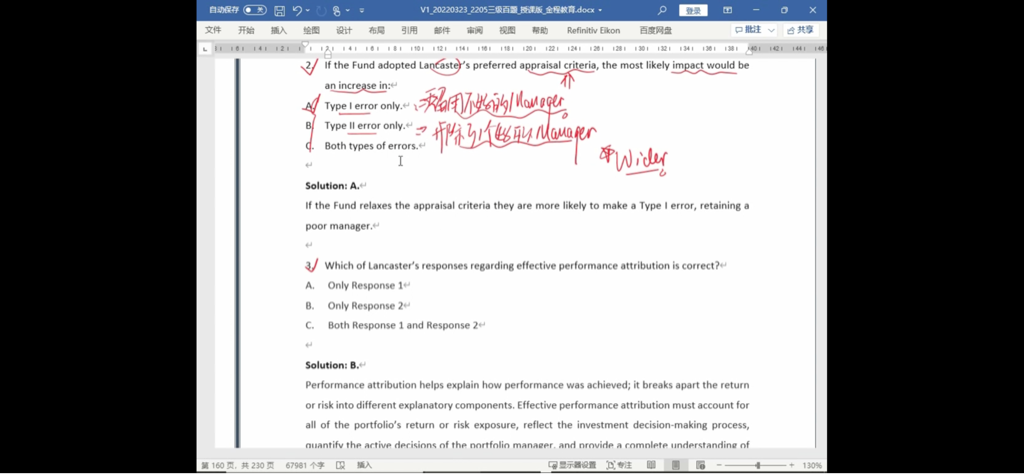Screen dimensions: 1024x474
Task: Click option 'Only Response 1'
Action: (365, 285)
